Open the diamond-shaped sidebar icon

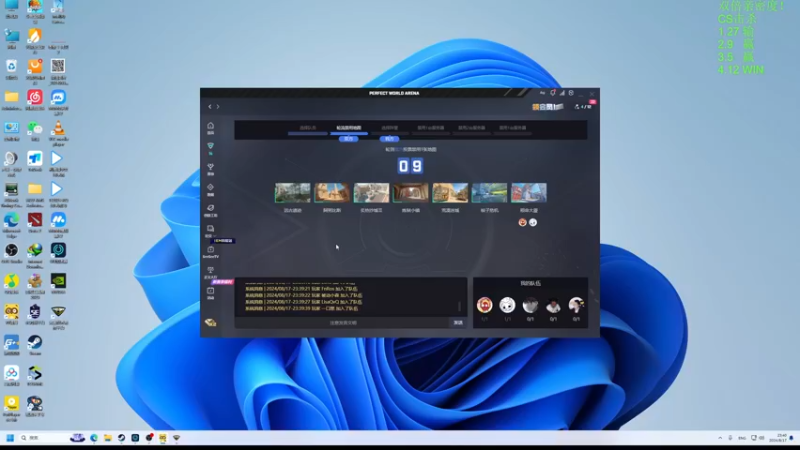210,187
